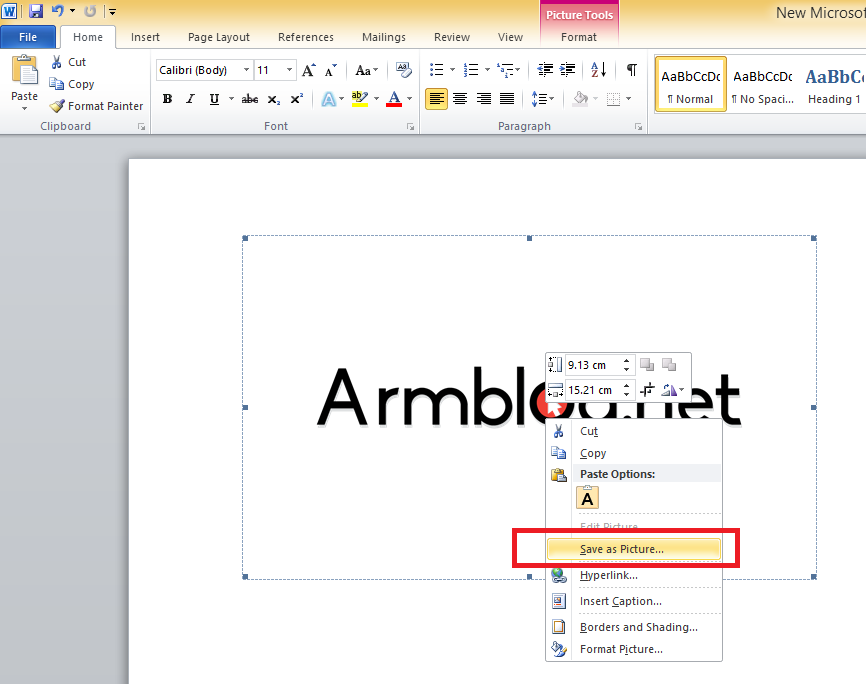Click the Shading paint bucket button
This screenshot has width=866, height=684.
pos(580,99)
